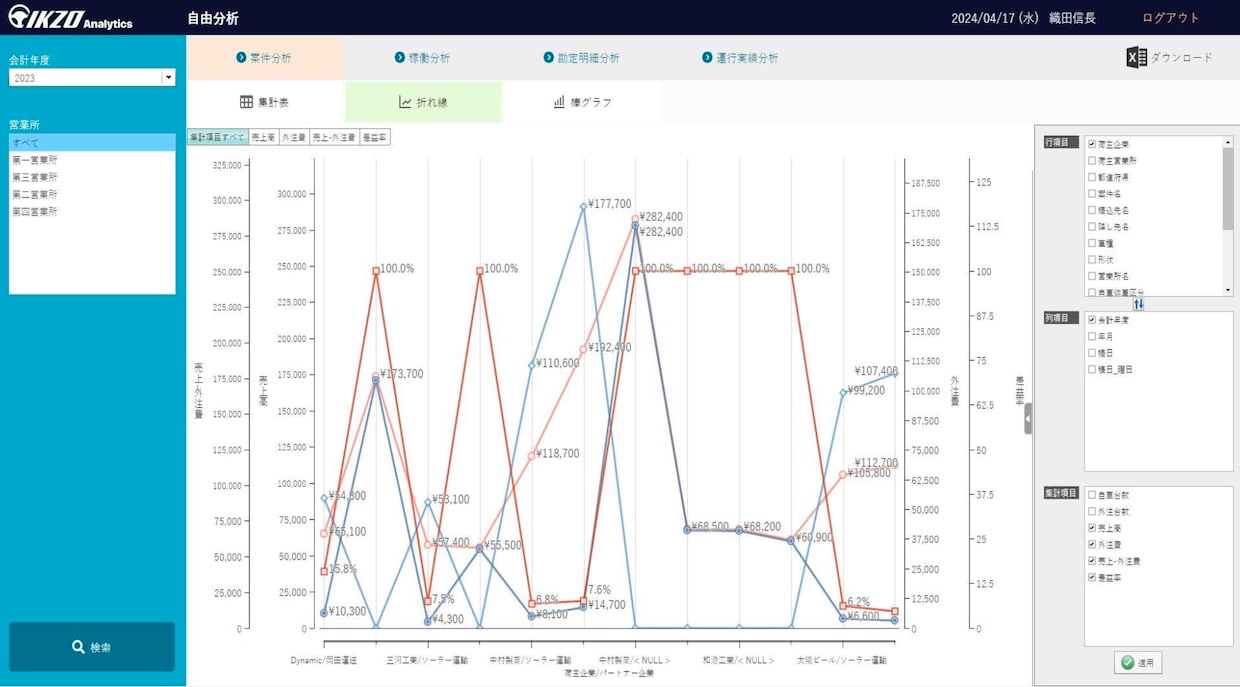Image resolution: width=1240 pixels, height=687 pixels.
Task: Select 第四営業所 in the 営業所 list
Action: coord(92,212)
